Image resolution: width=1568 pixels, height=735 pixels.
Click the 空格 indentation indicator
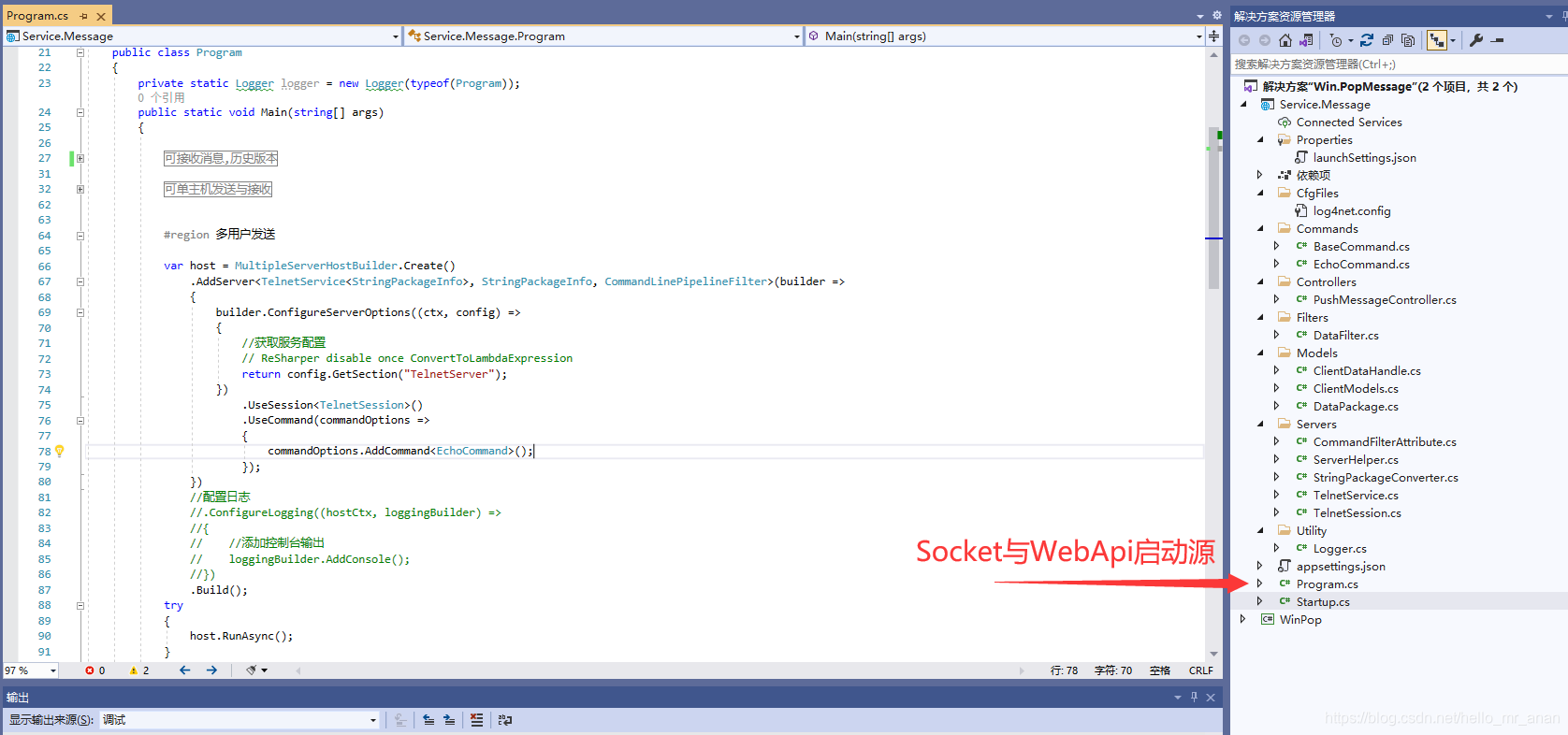(1160, 670)
